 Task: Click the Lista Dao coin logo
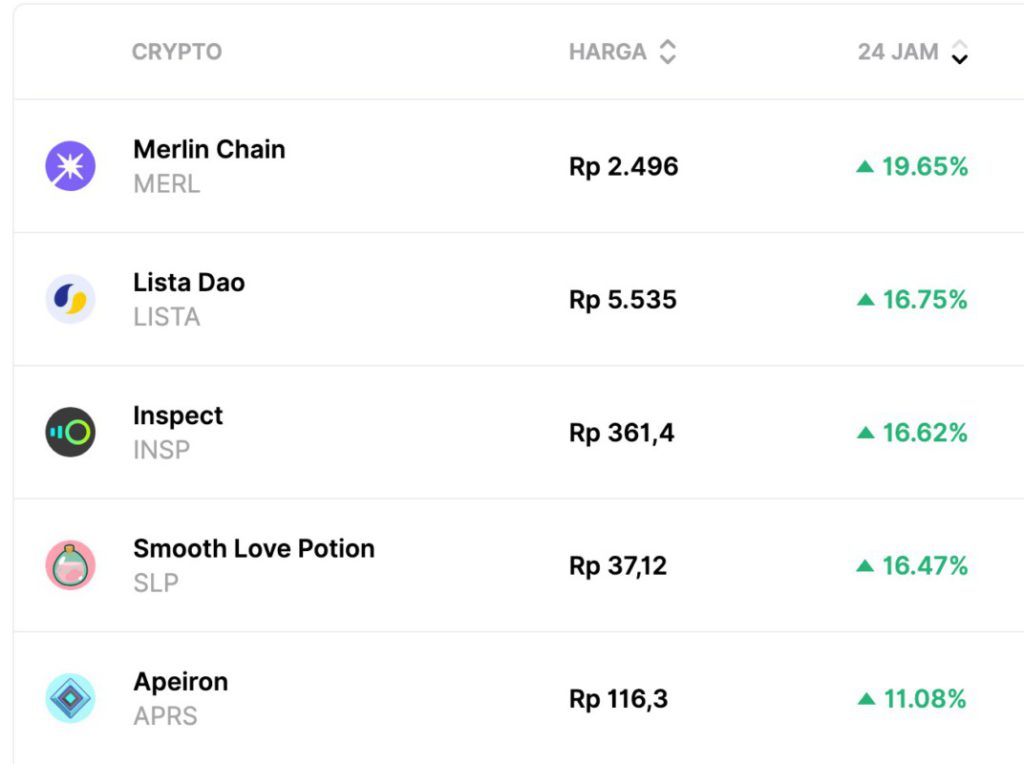[71, 299]
